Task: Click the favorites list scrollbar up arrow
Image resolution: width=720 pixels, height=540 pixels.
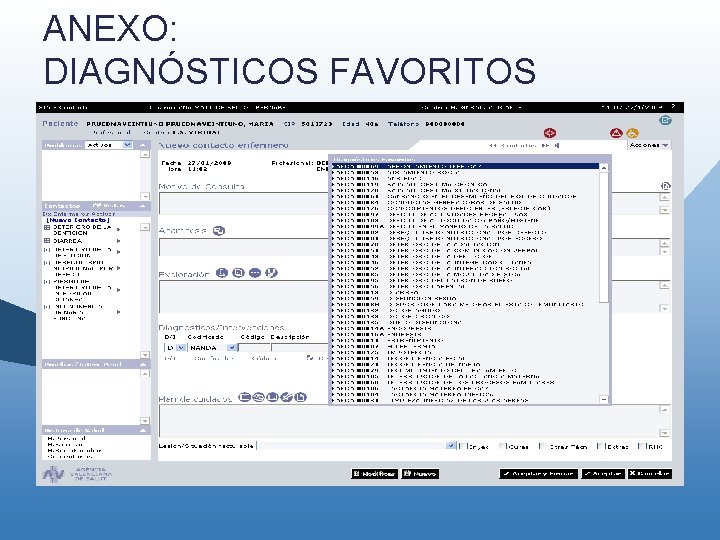Action: click(x=604, y=168)
